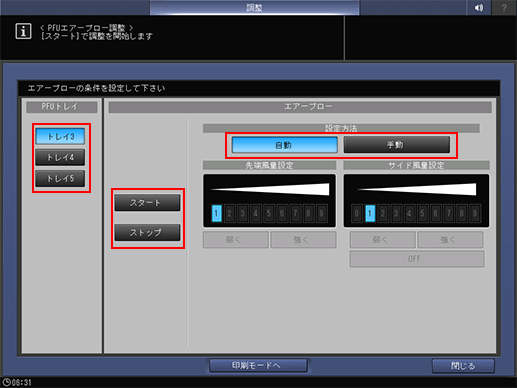
Task: Click 強く under サイド風量設定
Action: 450,240
